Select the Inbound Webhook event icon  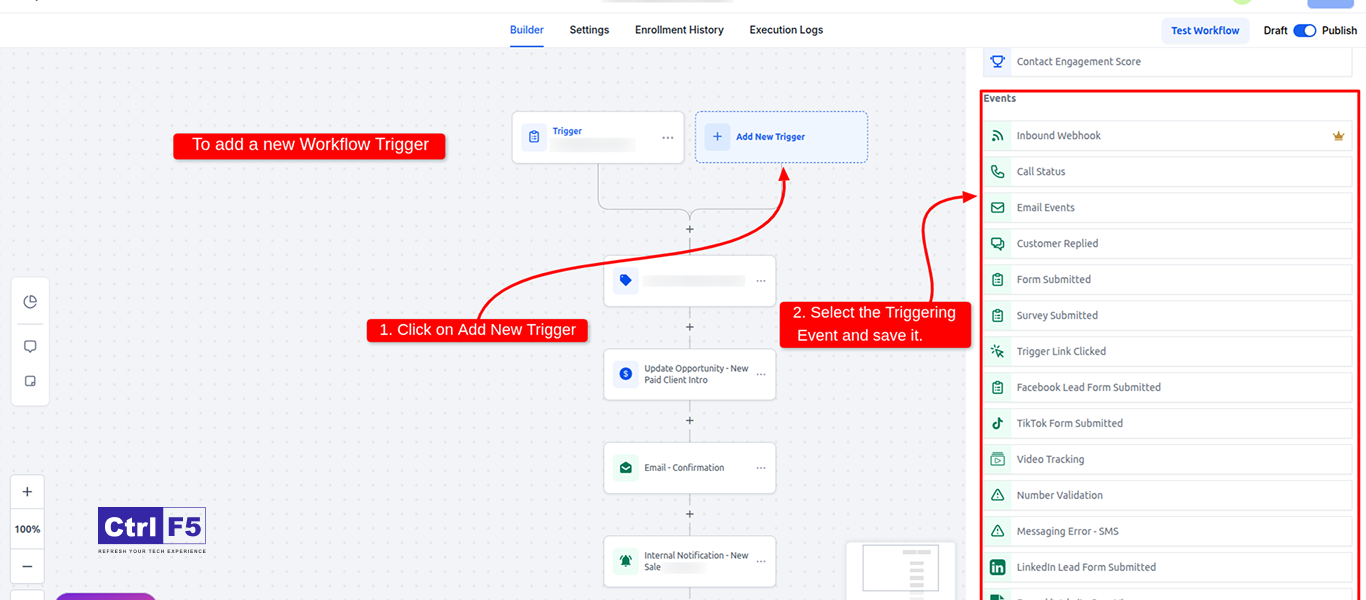point(997,135)
